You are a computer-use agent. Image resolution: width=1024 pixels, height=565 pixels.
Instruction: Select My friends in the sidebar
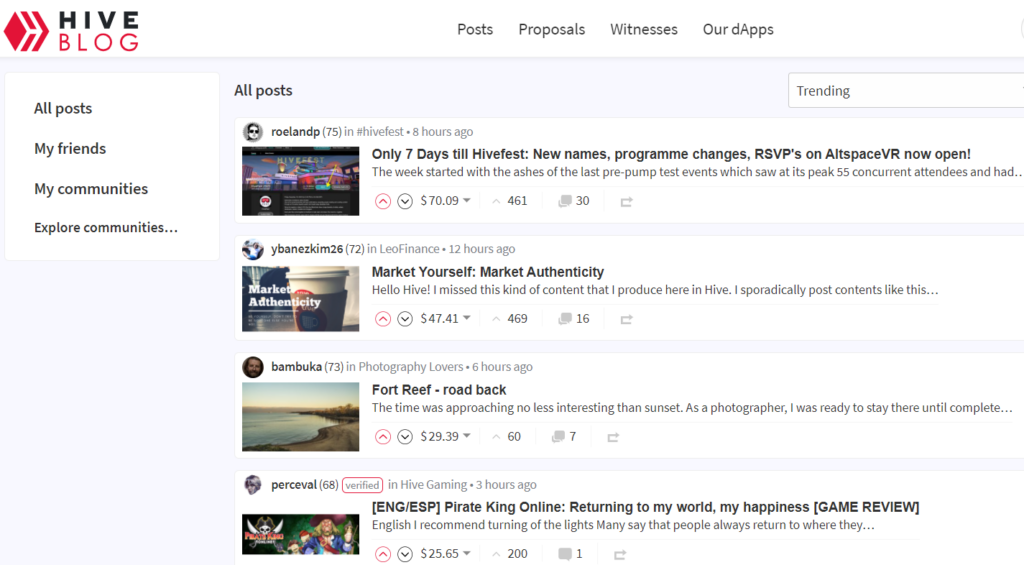(70, 148)
